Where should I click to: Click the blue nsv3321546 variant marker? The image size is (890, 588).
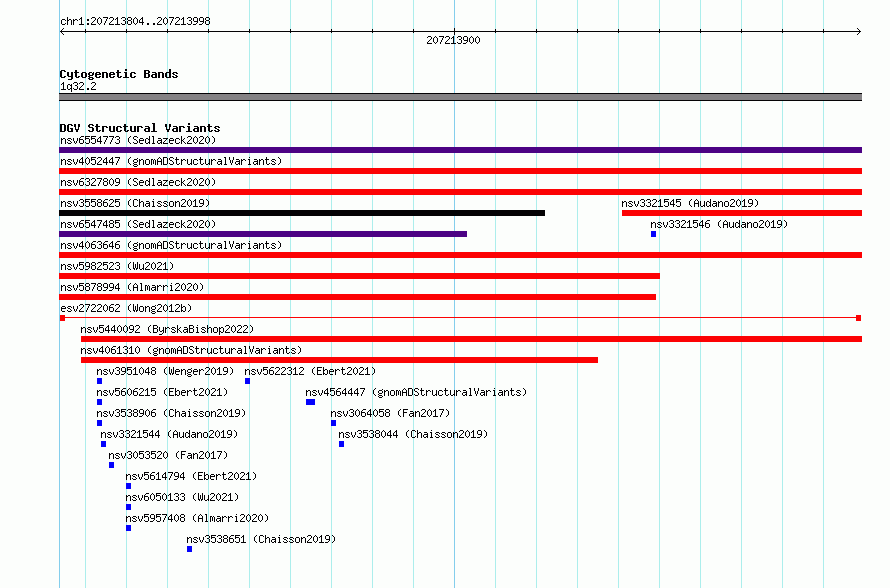pyautogui.click(x=653, y=234)
